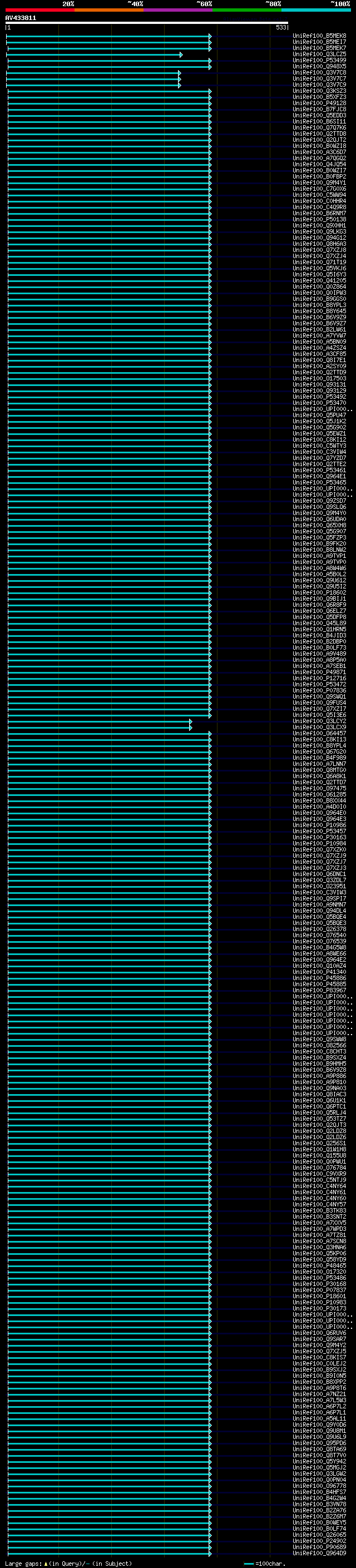Open hit UniRef100_Q3LCZ5
Viewport: 356px width, 1568px height.
tap(319, 54)
